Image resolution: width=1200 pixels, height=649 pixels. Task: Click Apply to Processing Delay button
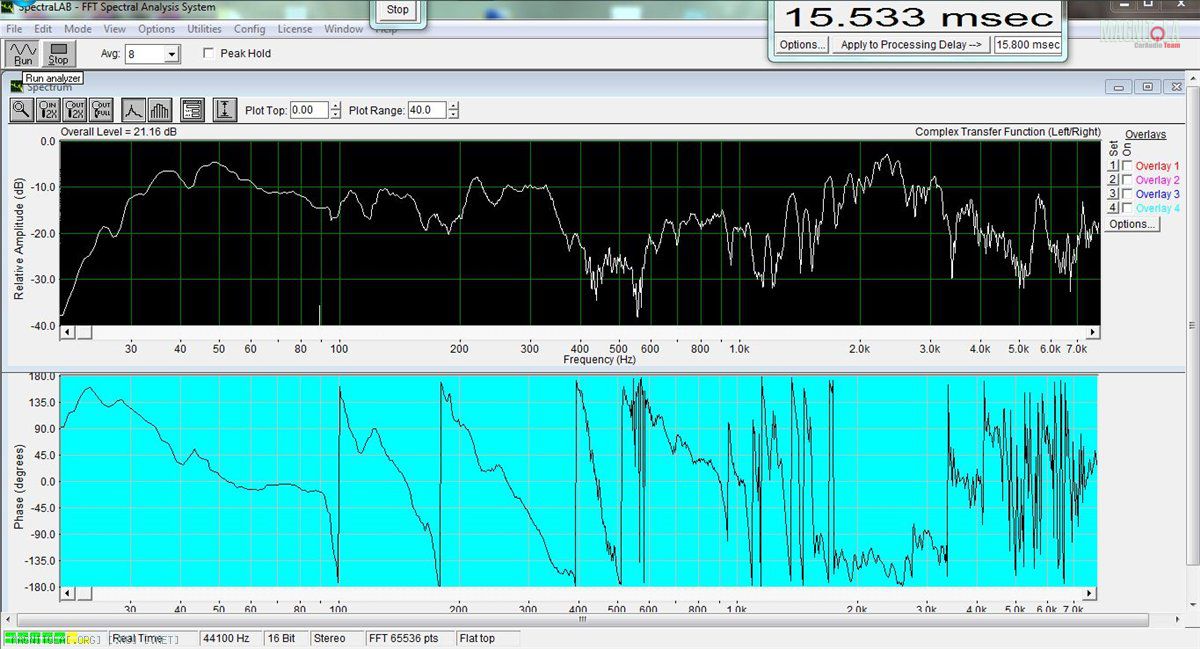pyautogui.click(x=911, y=45)
